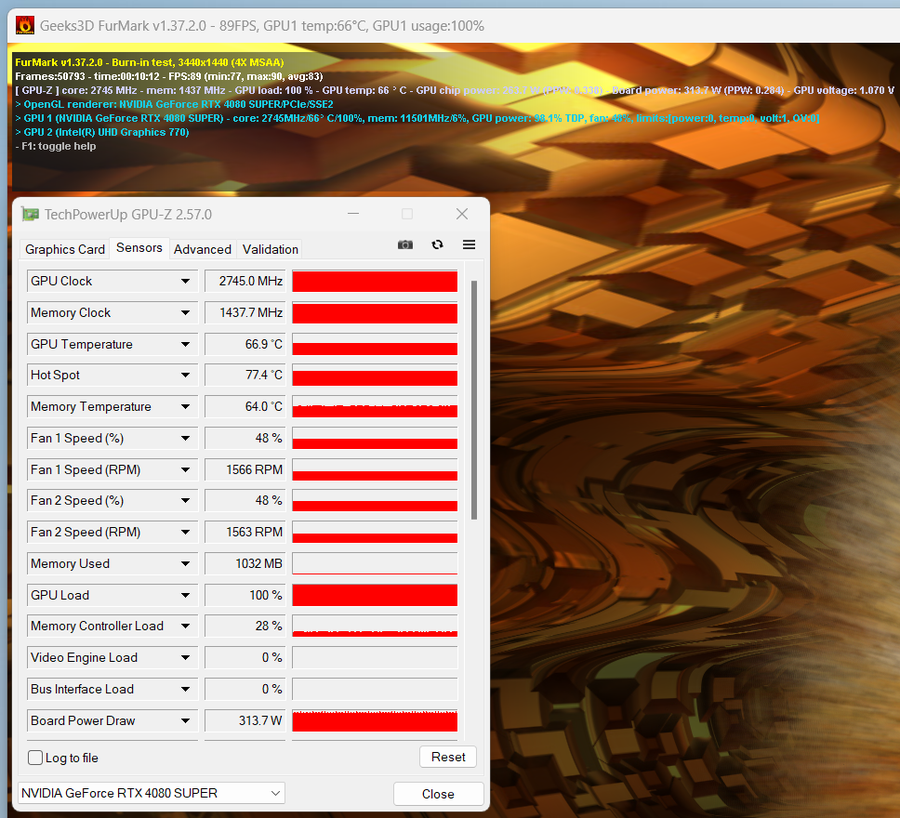
Task: Click the Memory Temperature history graph
Action: (x=375, y=406)
